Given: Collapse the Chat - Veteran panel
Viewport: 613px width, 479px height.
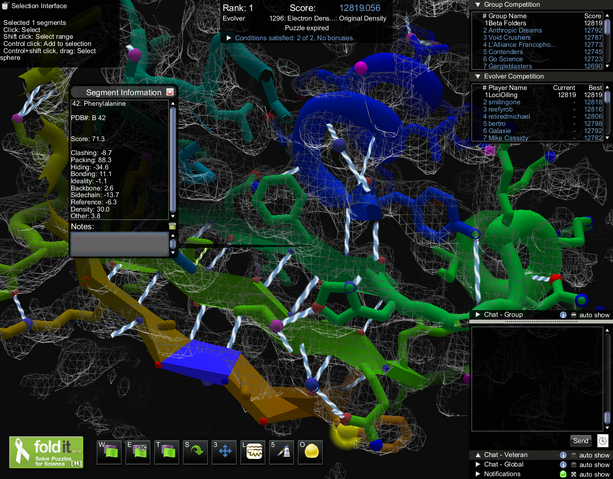Looking at the screenshot, I should pyautogui.click(x=478, y=455).
